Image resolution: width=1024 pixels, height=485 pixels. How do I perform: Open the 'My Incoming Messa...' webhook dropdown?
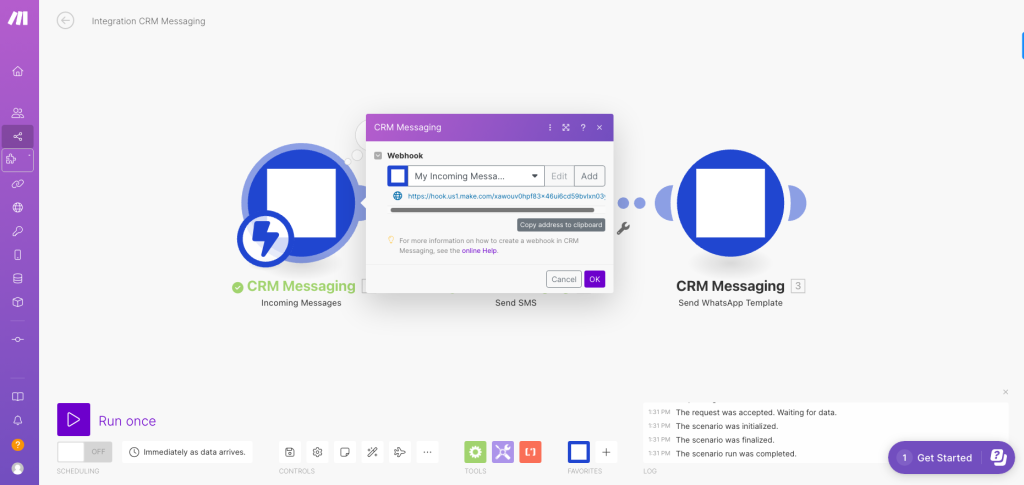(x=476, y=176)
